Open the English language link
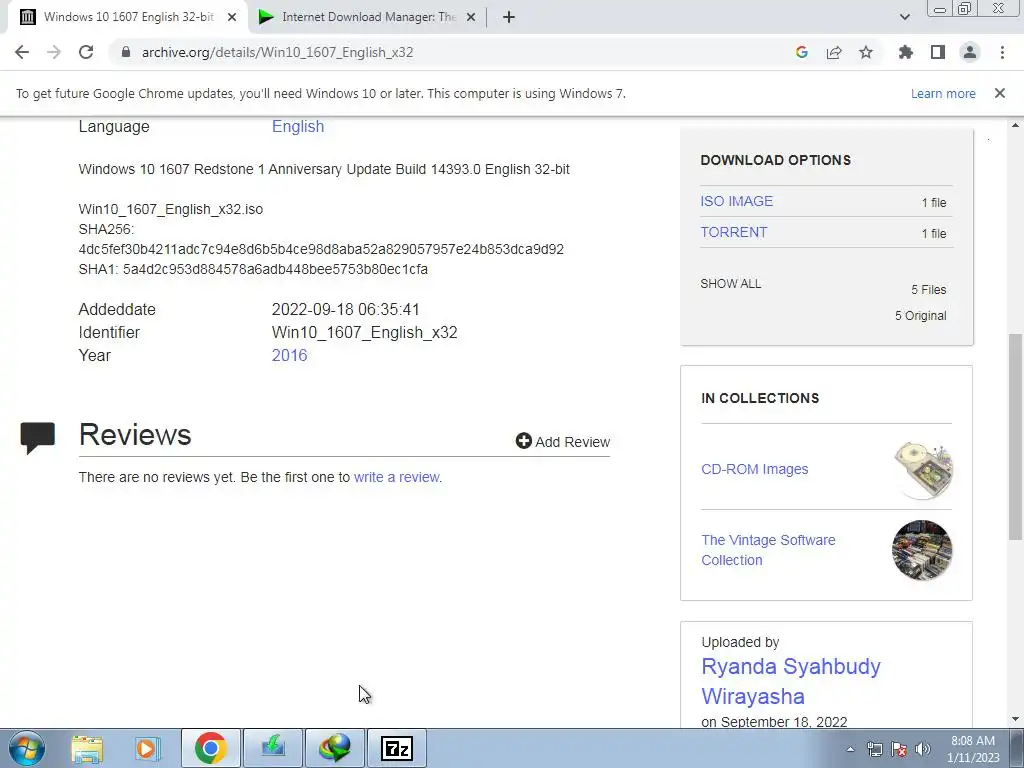The width and height of the screenshot is (1024, 768). (298, 127)
